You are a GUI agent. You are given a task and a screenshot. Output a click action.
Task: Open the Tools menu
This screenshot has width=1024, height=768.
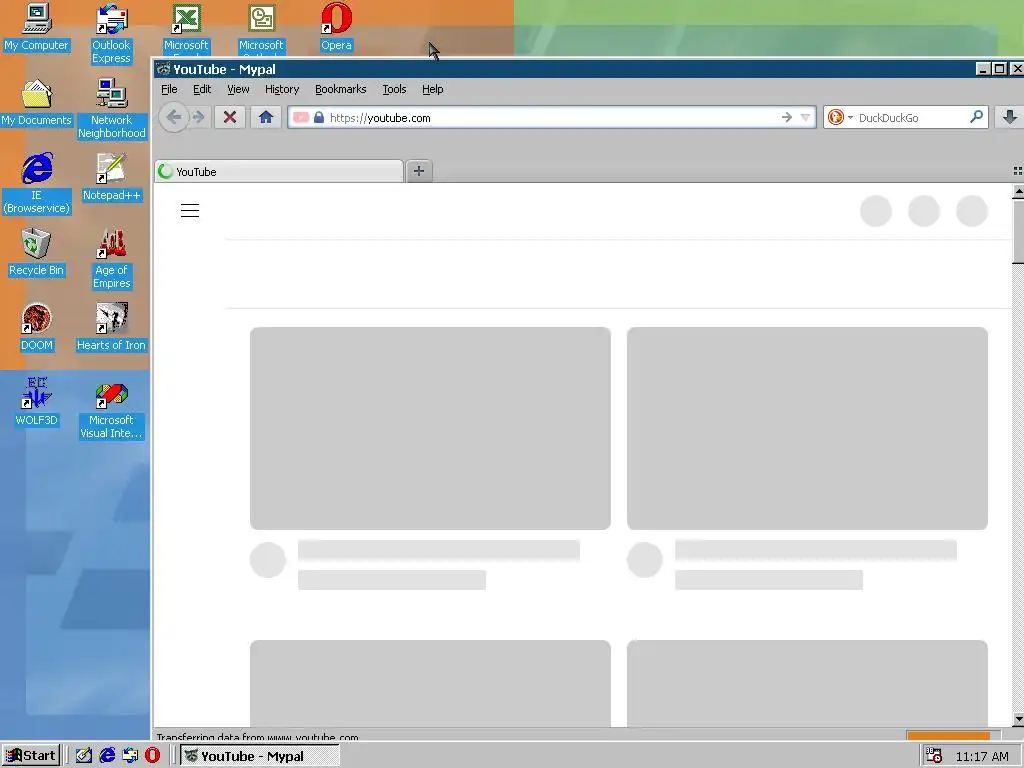pos(394,89)
